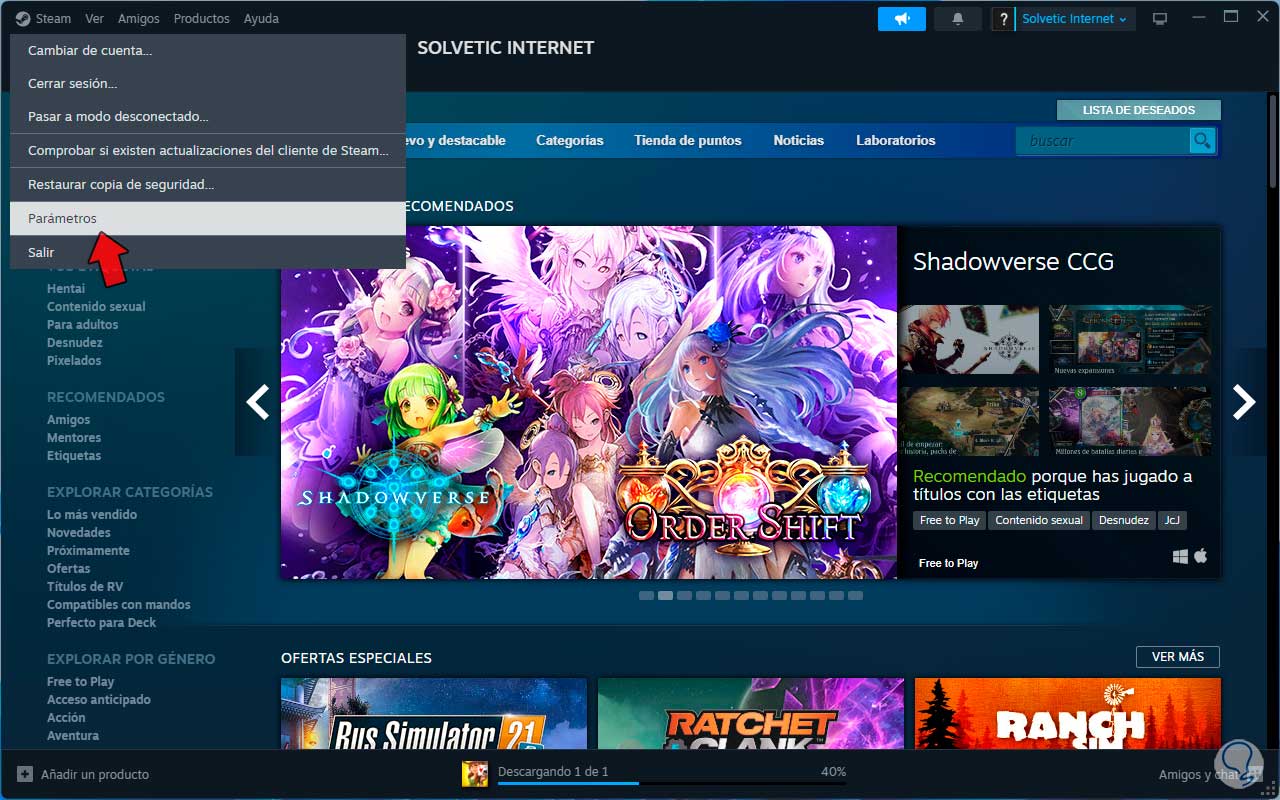Open the notifications bell
The width and height of the screenshot is (1280, 800).
pyautogui.click(x=958, y=19)
